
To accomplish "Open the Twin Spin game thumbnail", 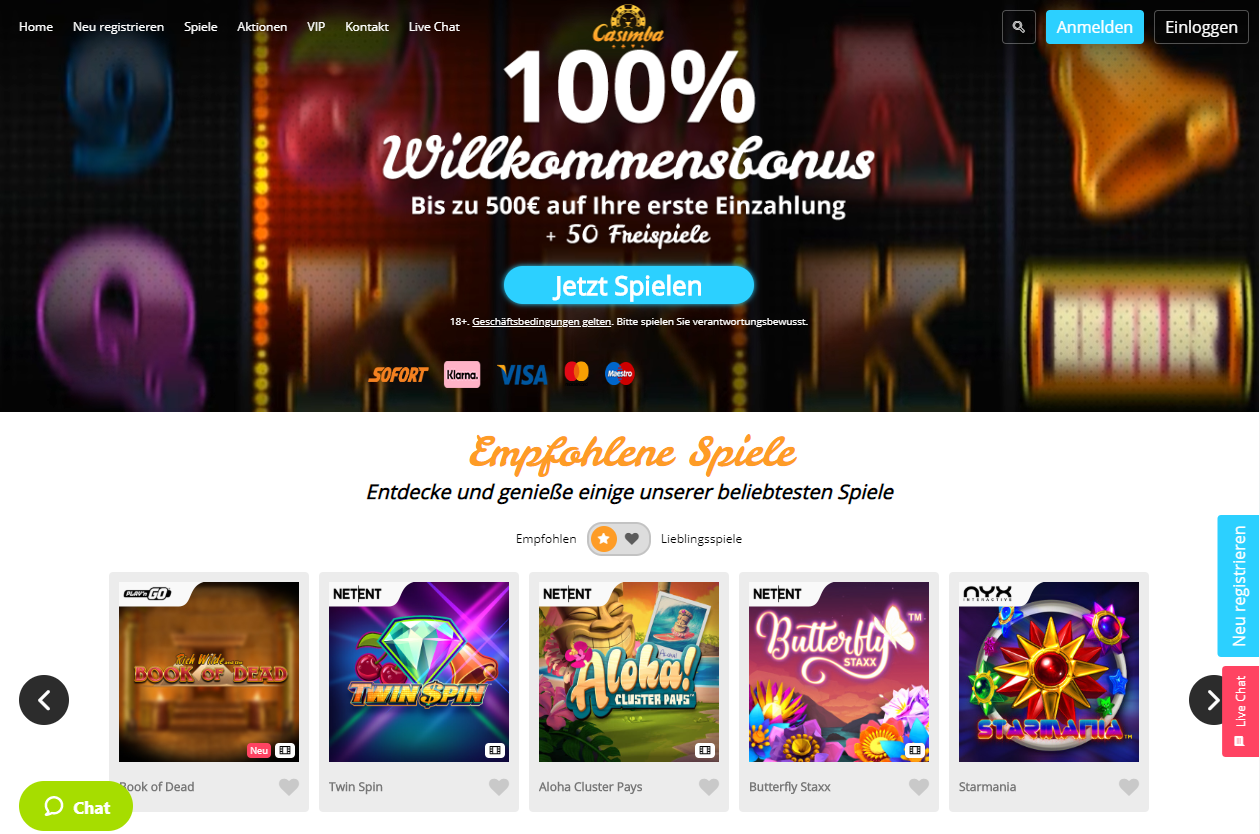I will [x=419, y=672].
